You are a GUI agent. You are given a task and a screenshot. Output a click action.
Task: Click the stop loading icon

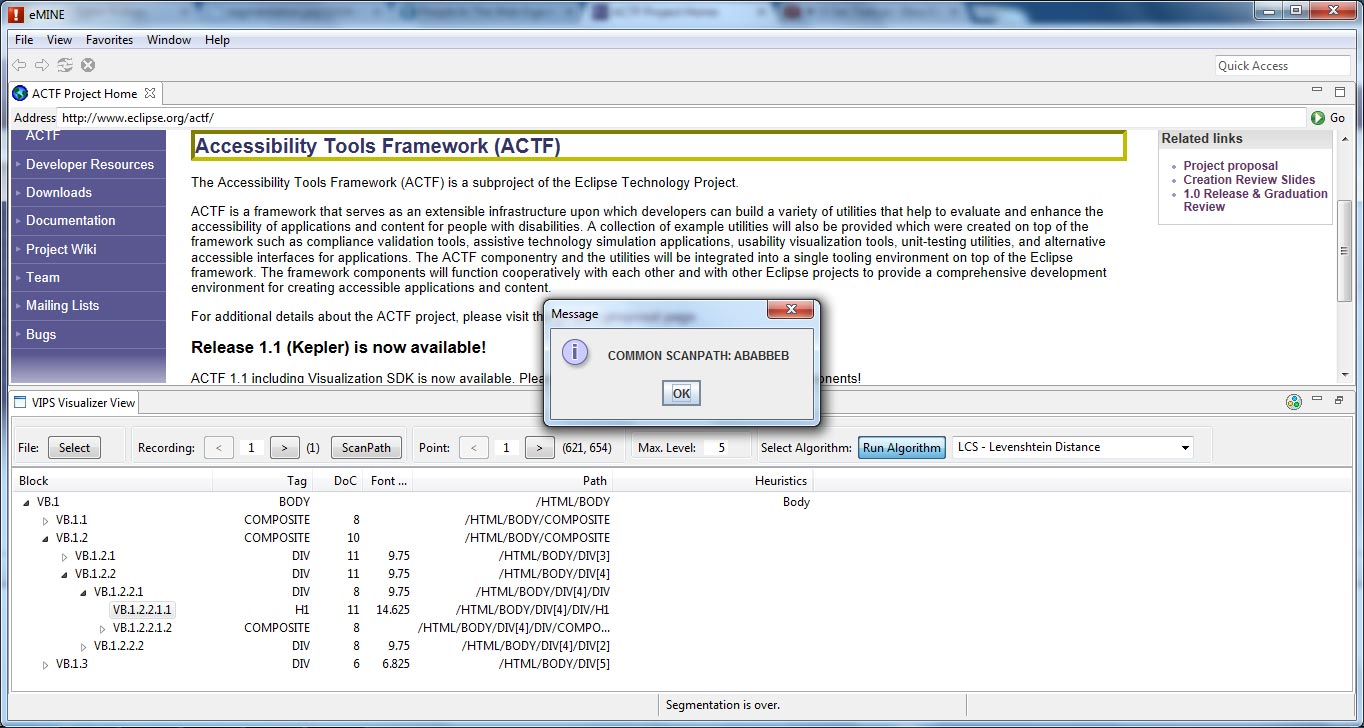(88, 64)
